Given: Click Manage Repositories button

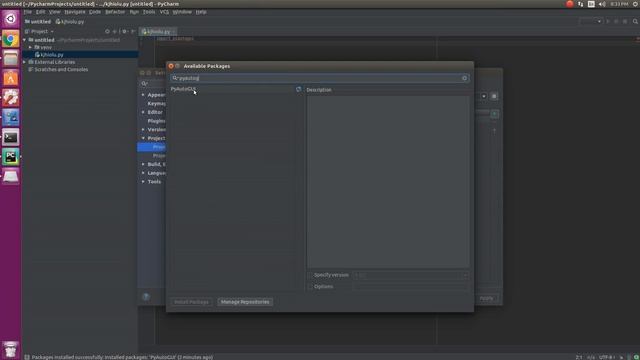Looking at the screenshot, I should (x=245, y=302).
